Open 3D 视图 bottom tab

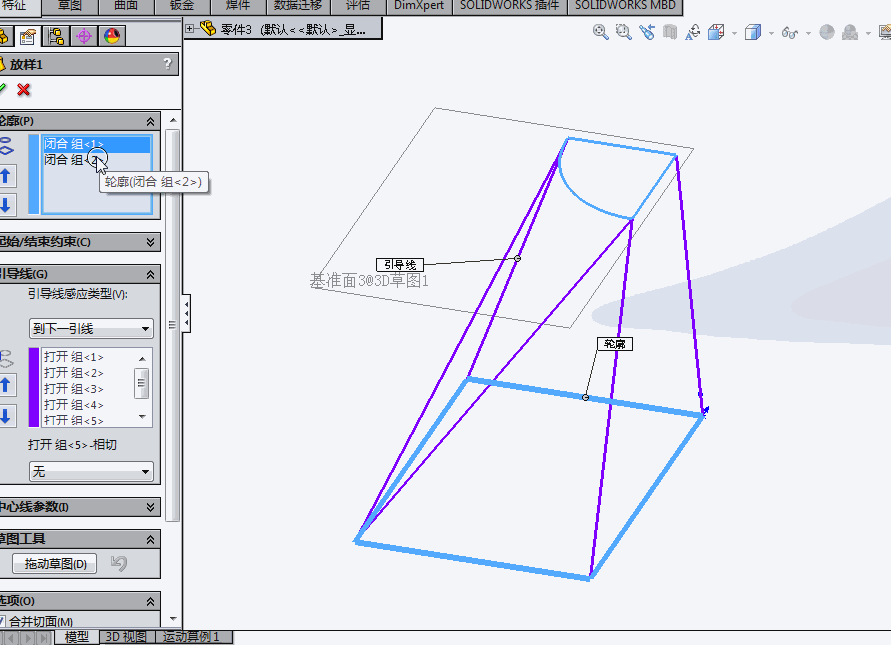pos(126,637)
